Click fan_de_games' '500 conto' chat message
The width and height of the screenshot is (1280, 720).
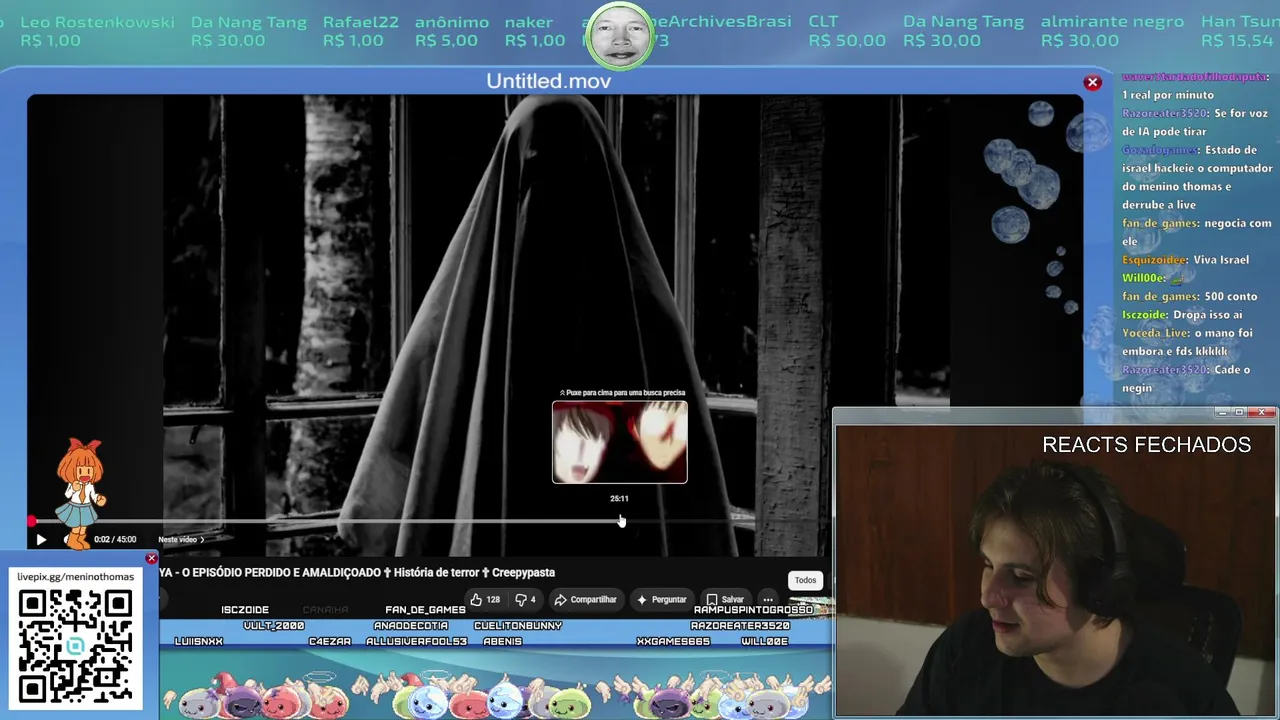1190,296
